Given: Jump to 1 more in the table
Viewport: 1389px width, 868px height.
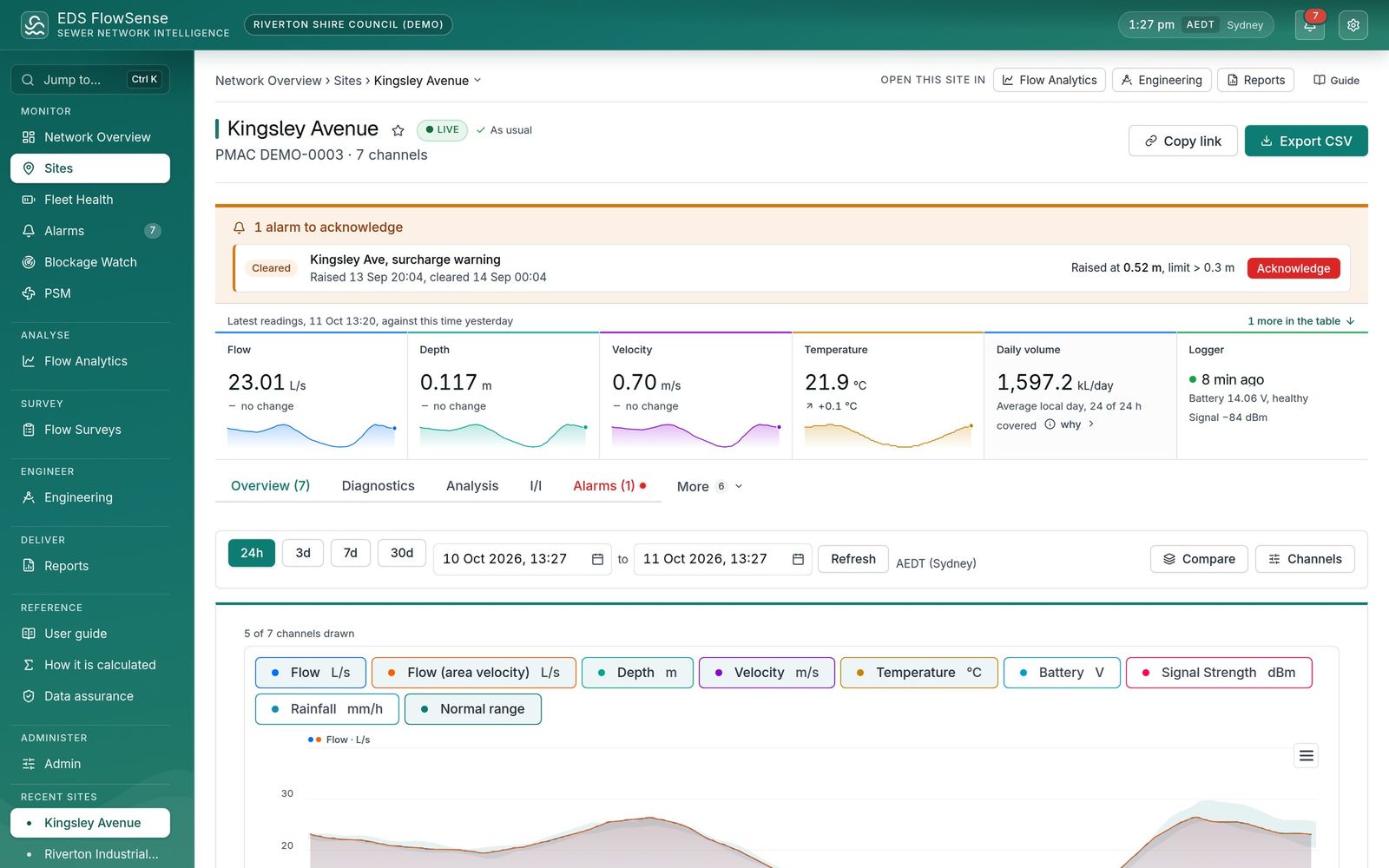Looking at the screenshot, I should (x=1301, y=321).
